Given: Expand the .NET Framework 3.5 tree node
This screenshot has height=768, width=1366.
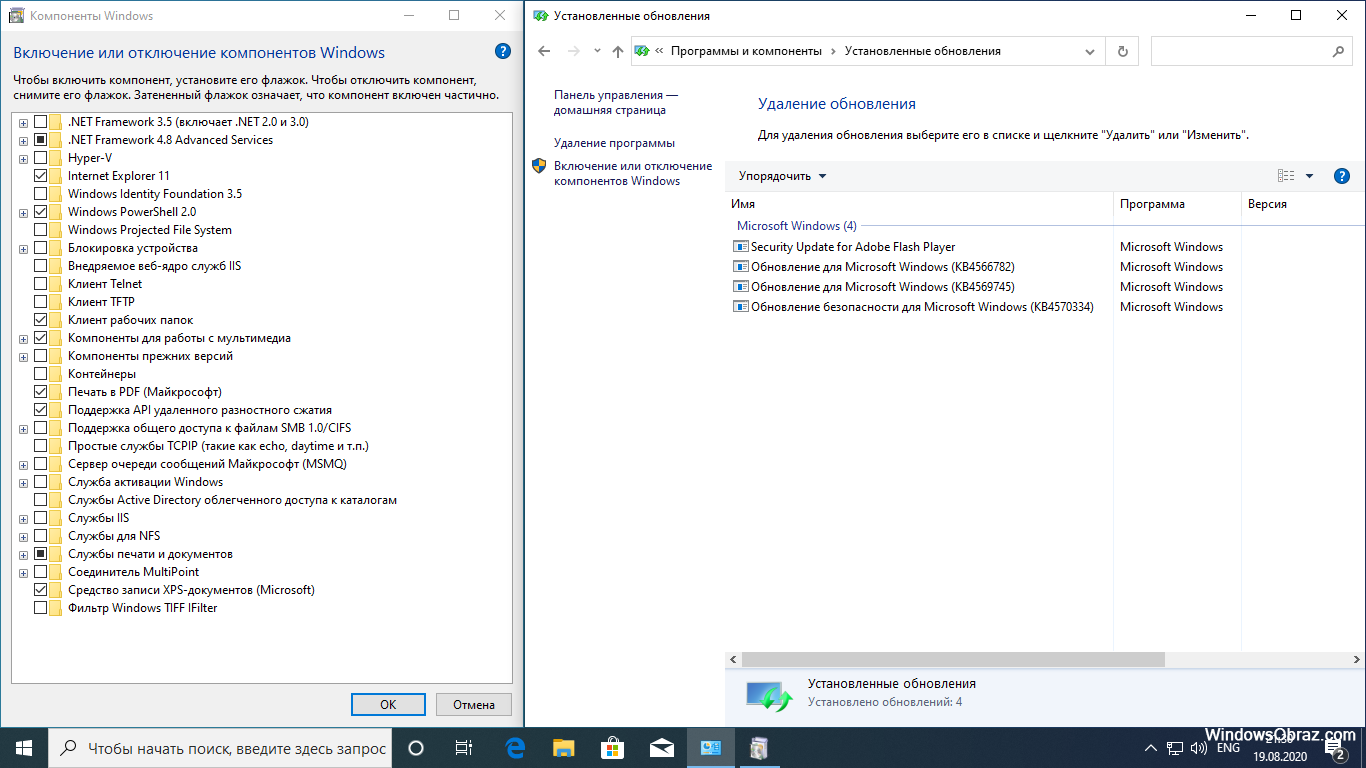Looking at the screenshot, I should pos(23,122).
